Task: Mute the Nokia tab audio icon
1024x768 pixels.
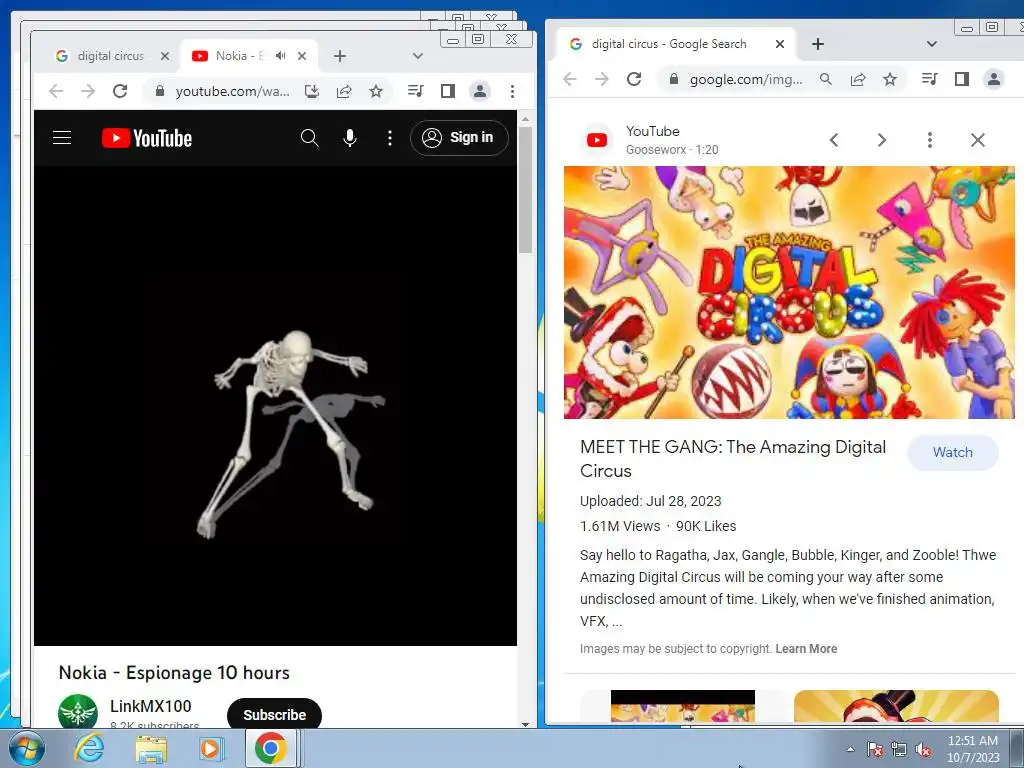Action: pyautogui.click(x=281, y=56)
